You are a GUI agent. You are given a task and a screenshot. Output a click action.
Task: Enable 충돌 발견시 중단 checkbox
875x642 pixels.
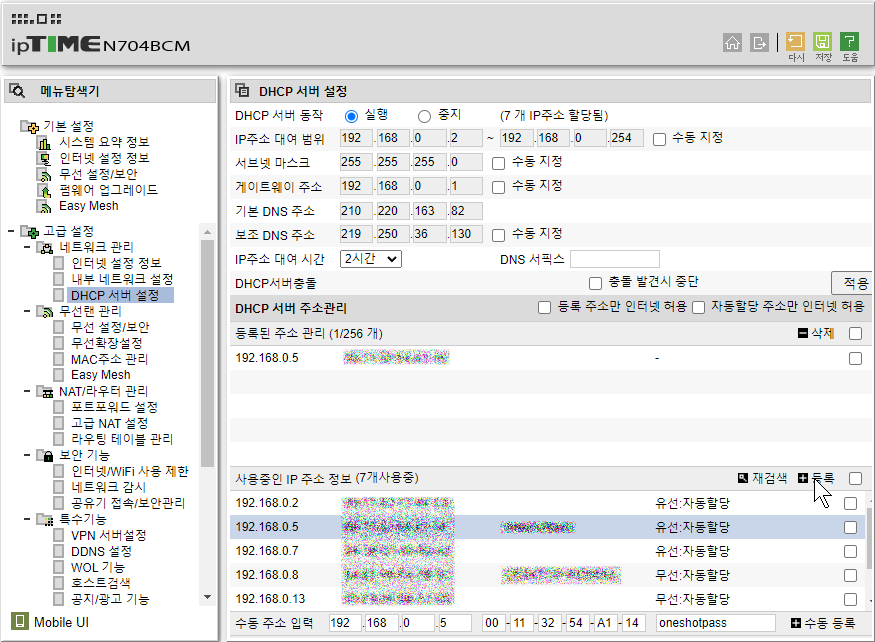click(595, 283)
